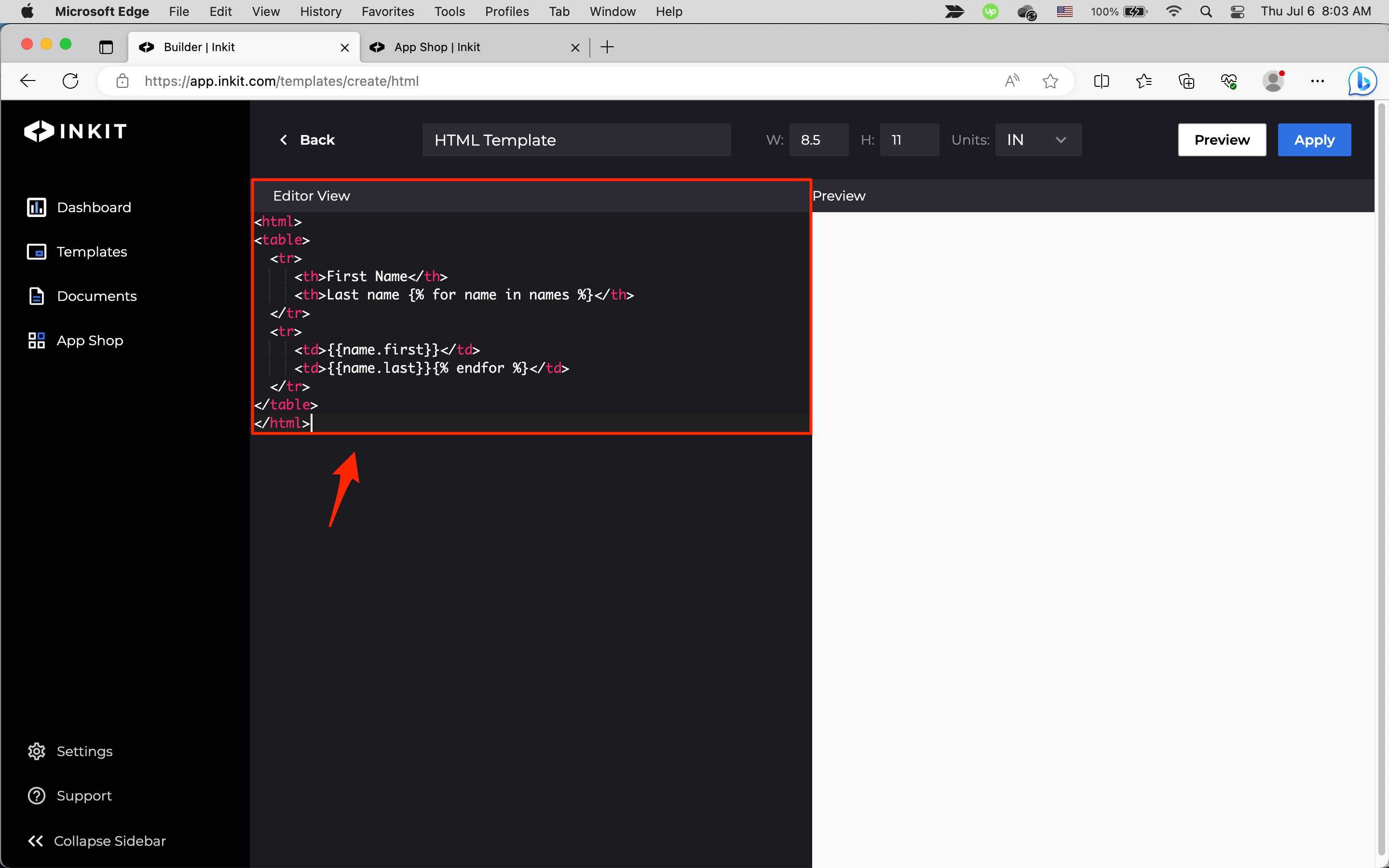The width and height of the screenshot is (1389, 868).
Task: Click the HTML Template name field
Action: click(576, 139)
